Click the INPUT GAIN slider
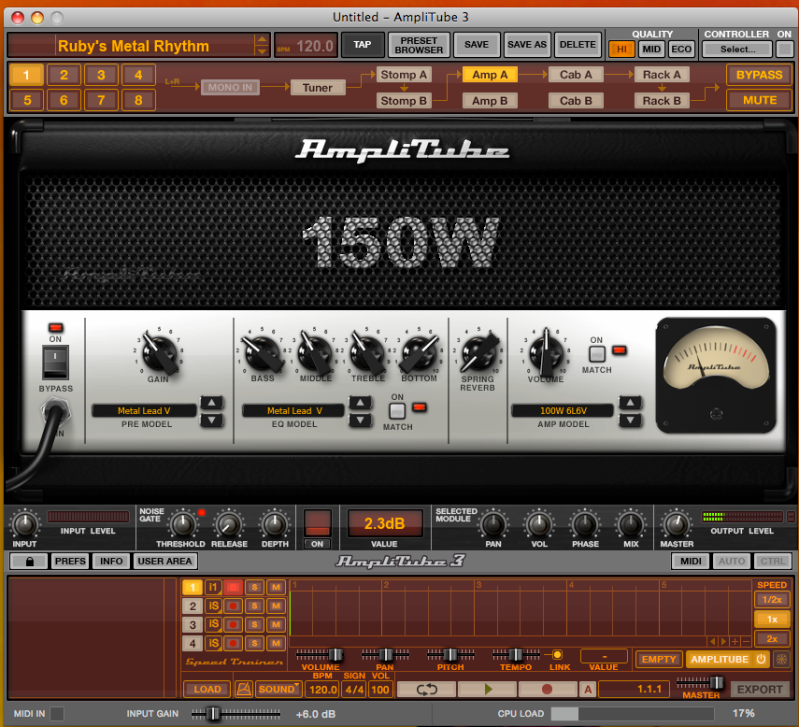 pos(236,713)
